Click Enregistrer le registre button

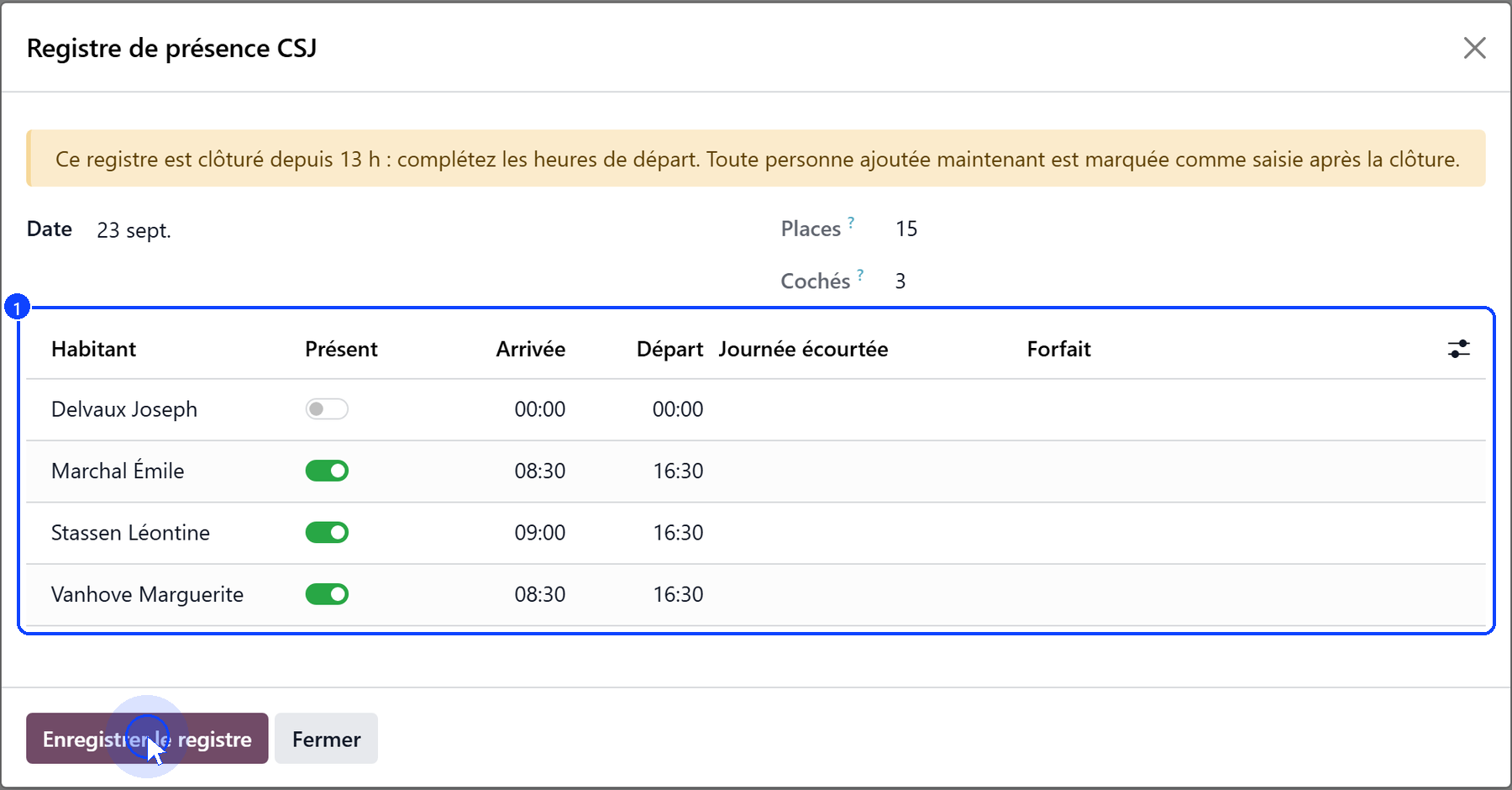(147, 739)
